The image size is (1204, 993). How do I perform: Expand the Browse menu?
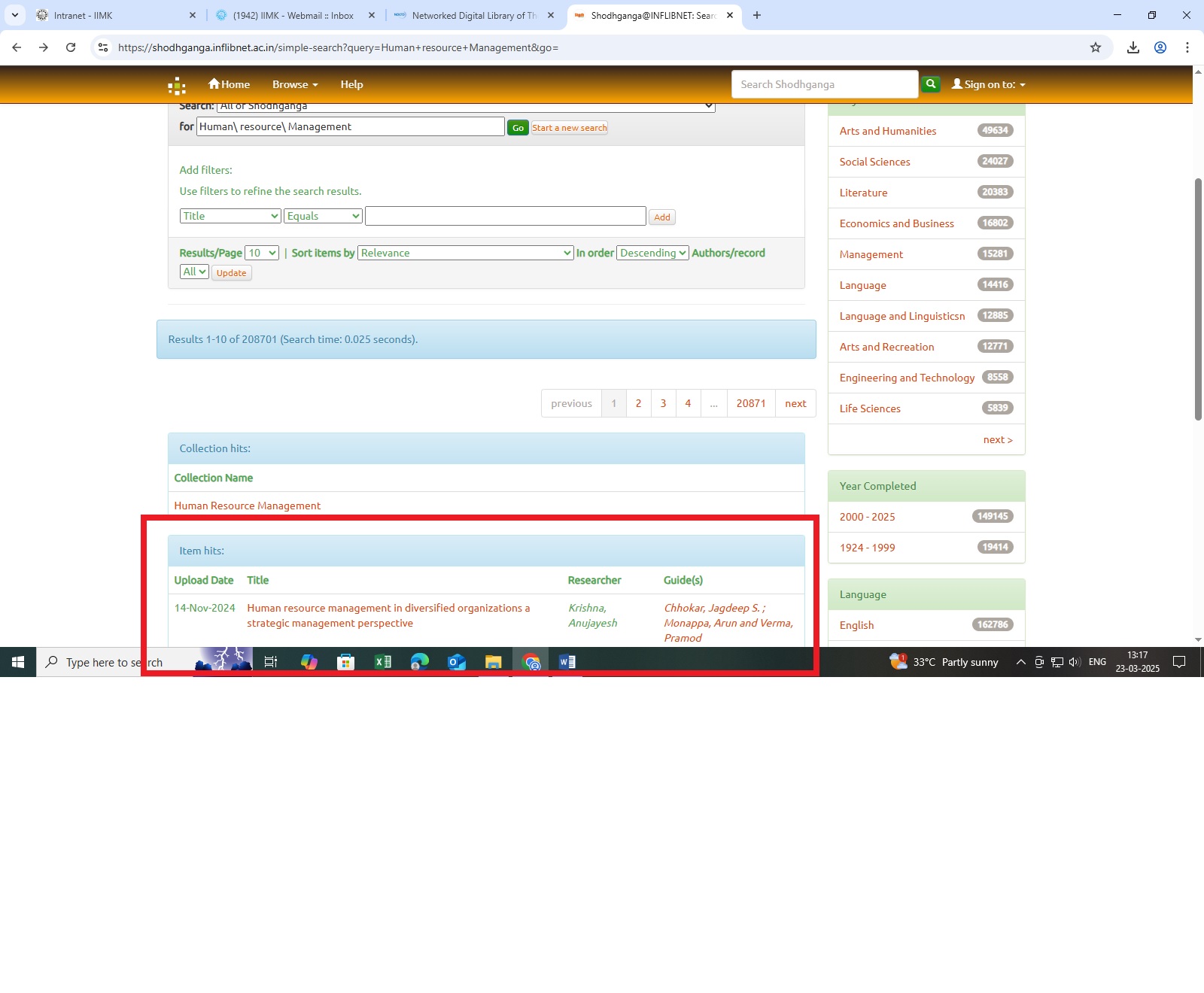(294, 84)
